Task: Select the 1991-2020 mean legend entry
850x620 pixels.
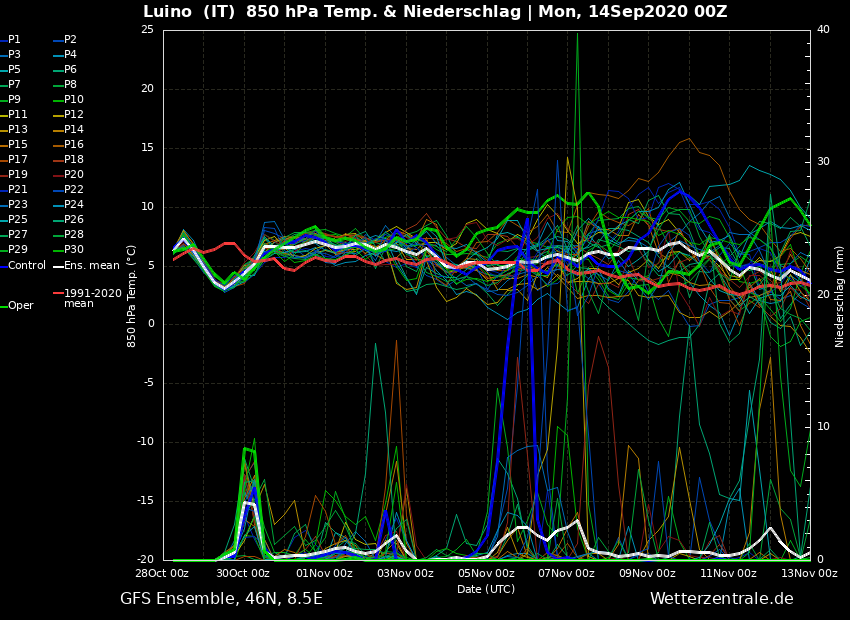Action: click(92, 298)
